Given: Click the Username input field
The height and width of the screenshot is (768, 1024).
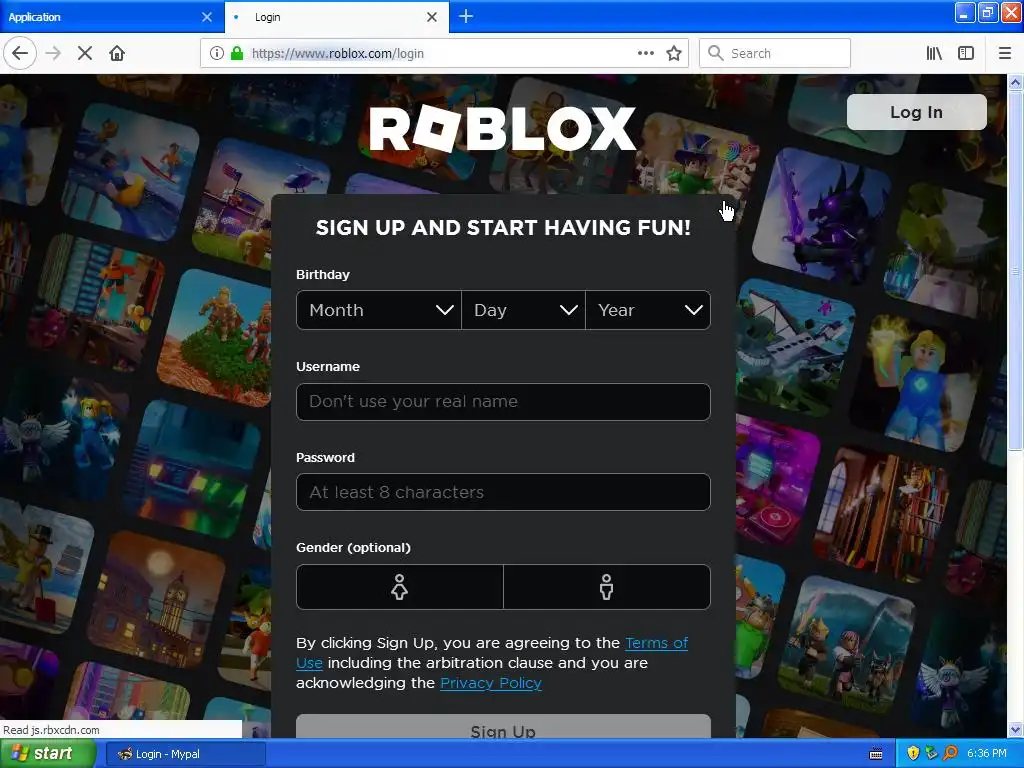Looking at the screenshot, I should (x=503, y=402).
